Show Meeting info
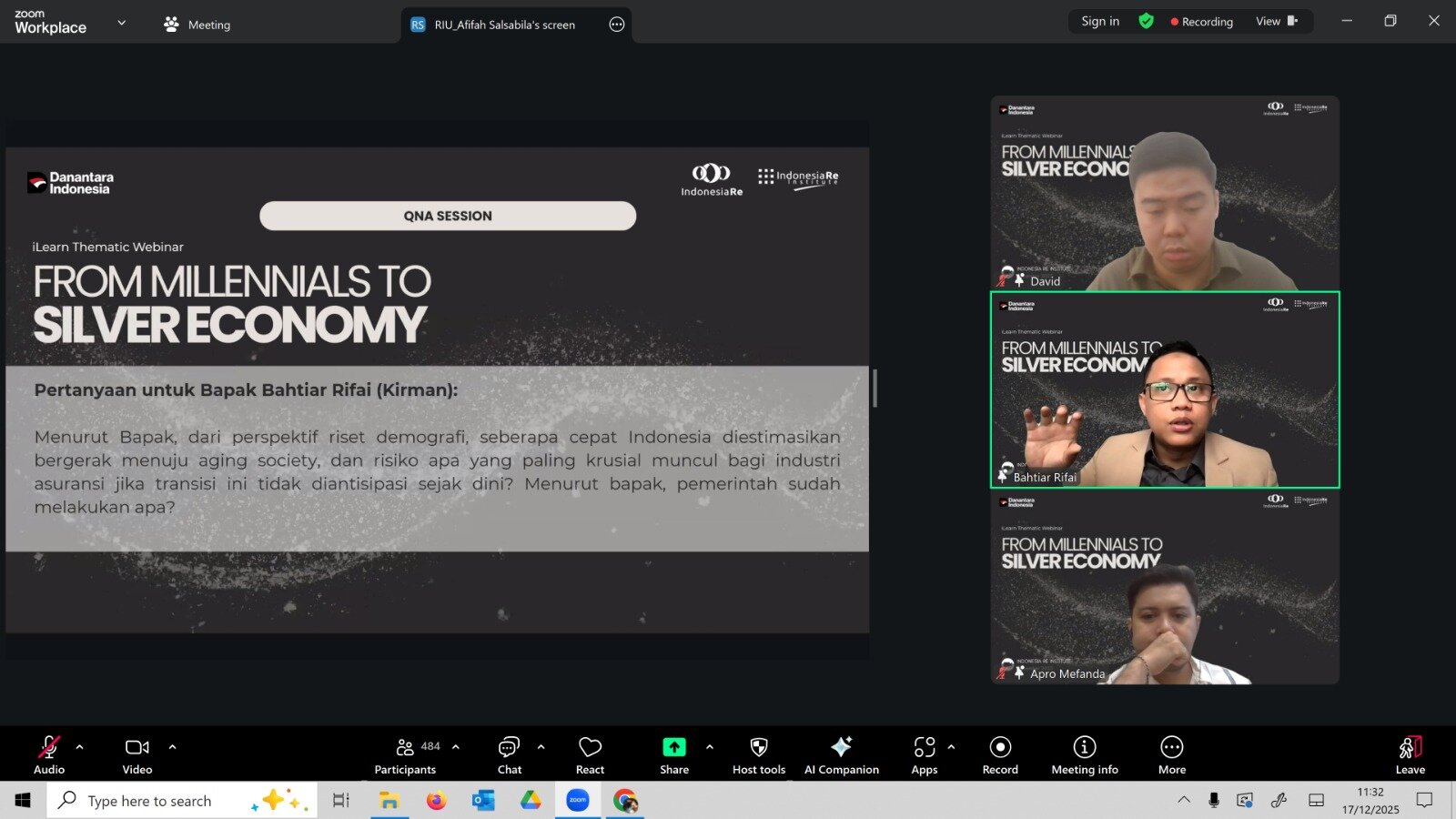 (x=1084, y=754)
